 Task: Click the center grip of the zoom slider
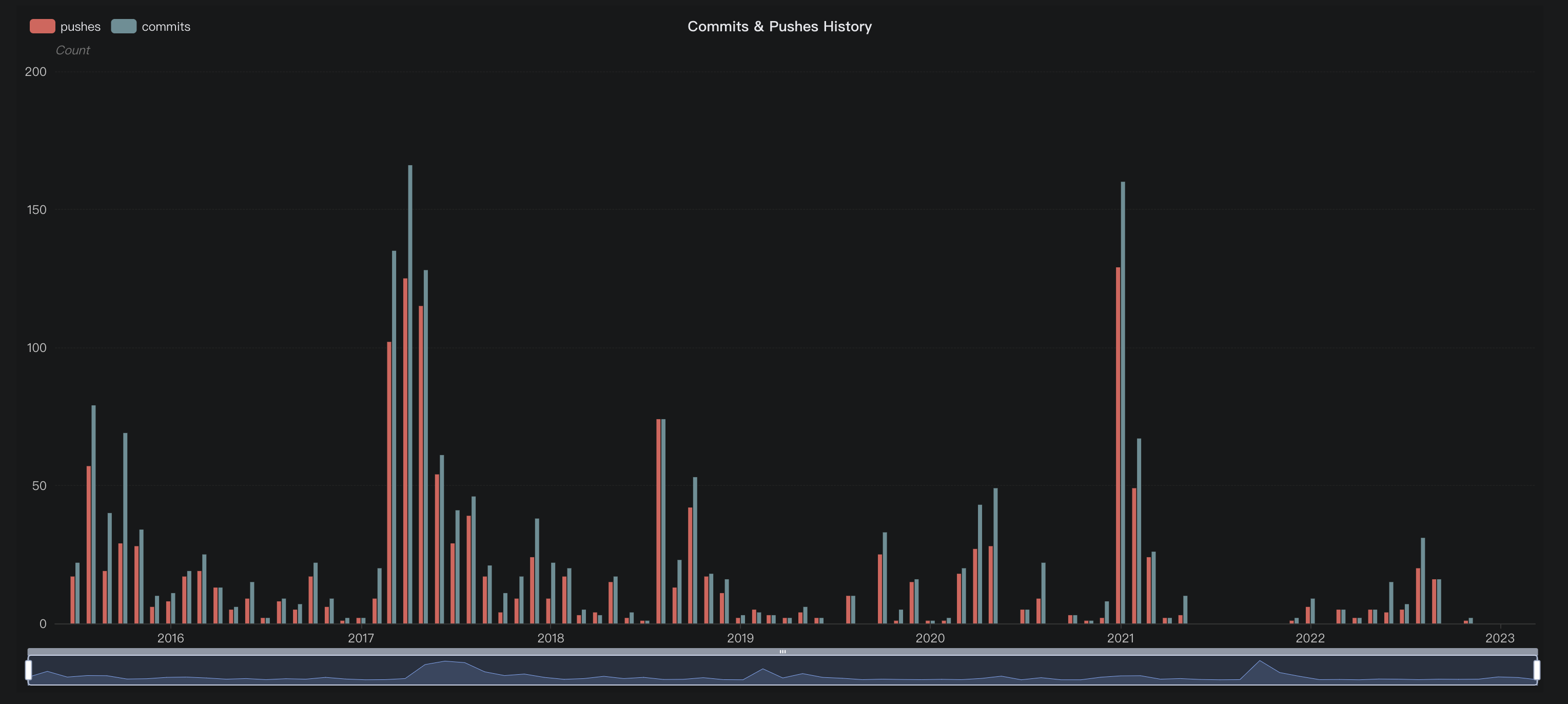pos(784,652)
